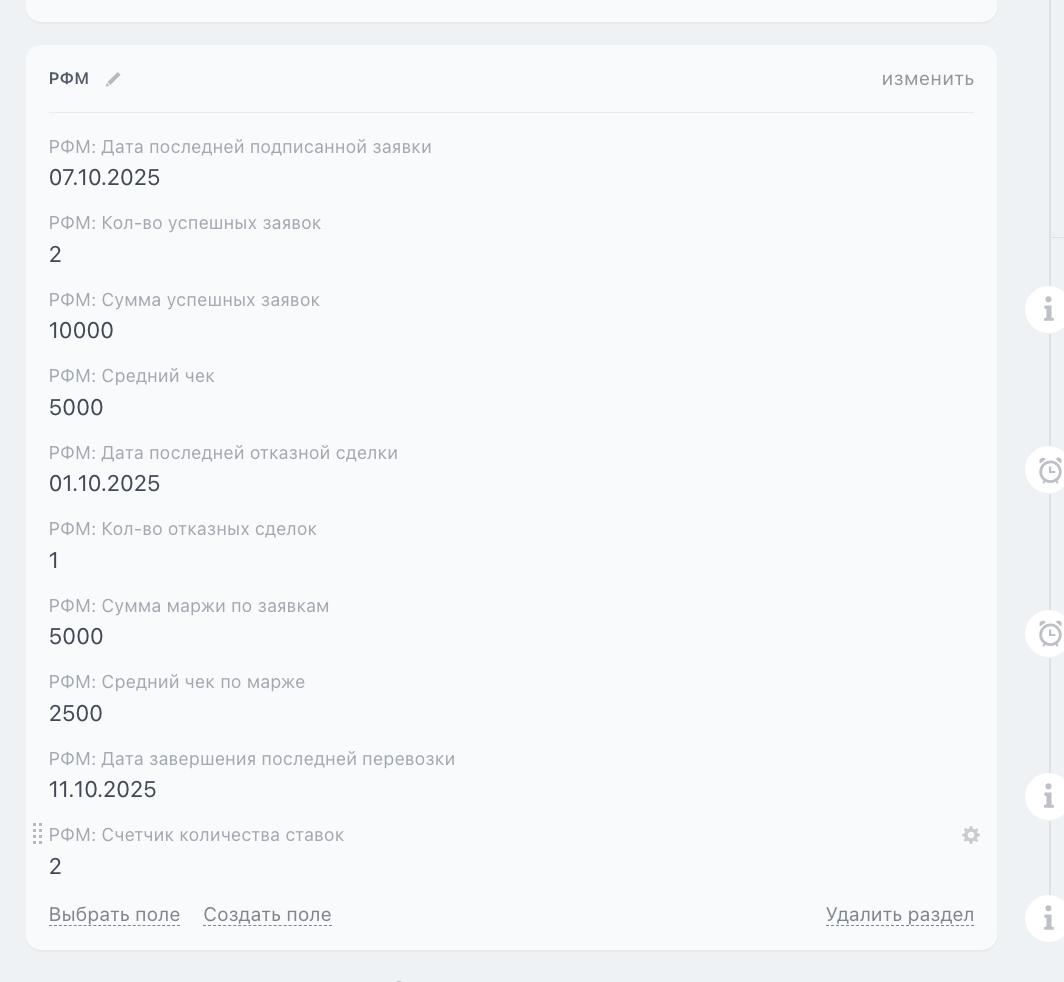Image resolution: width=1064 pixels, height=982 pixels.
Task: Click info icon beside Сумма успешных заявок row
Action: coord(1047,309)
